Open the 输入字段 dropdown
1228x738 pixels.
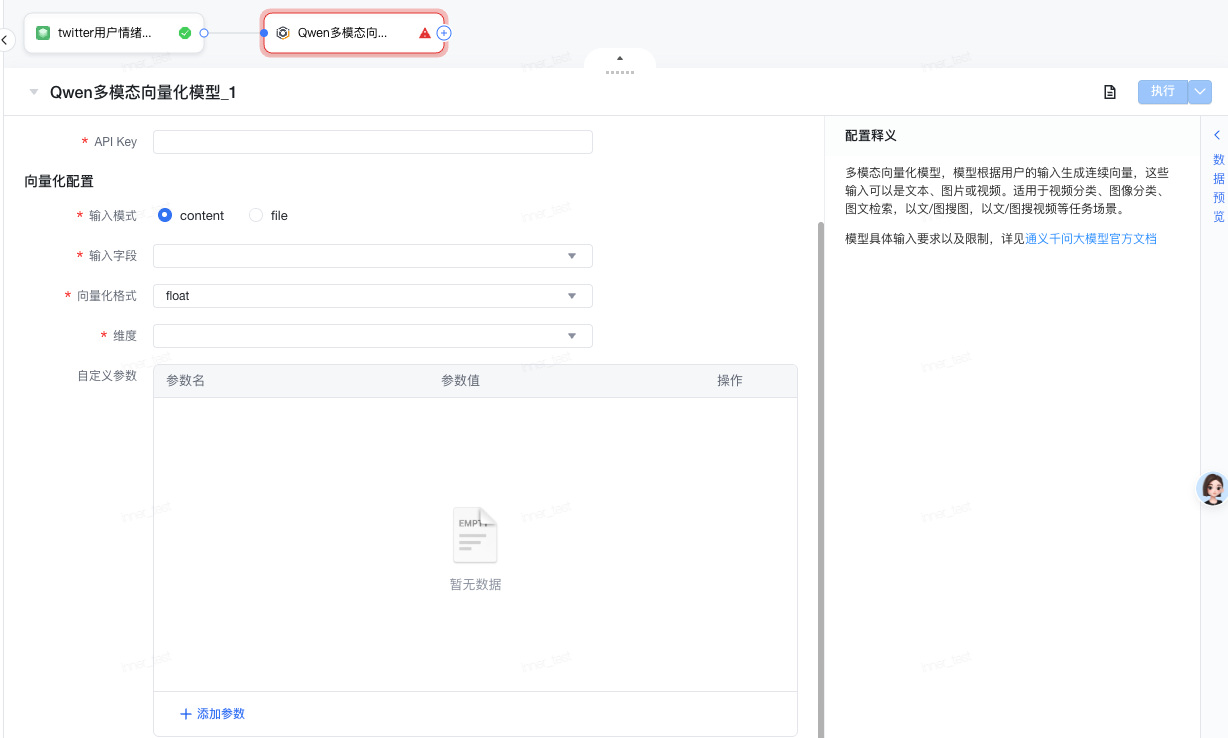(x=372, y=256)
